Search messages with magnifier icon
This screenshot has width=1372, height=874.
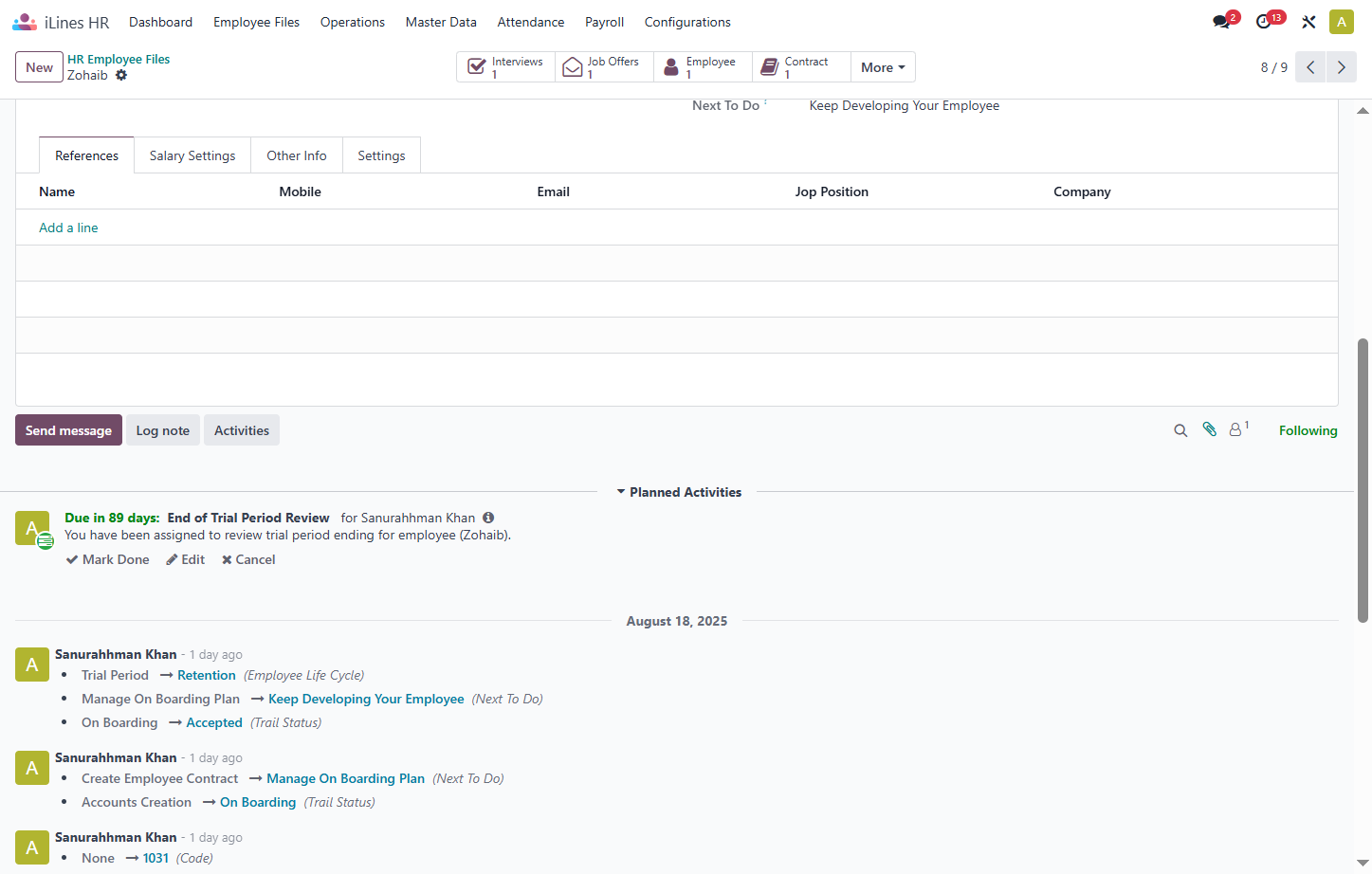click(1180, 430)
